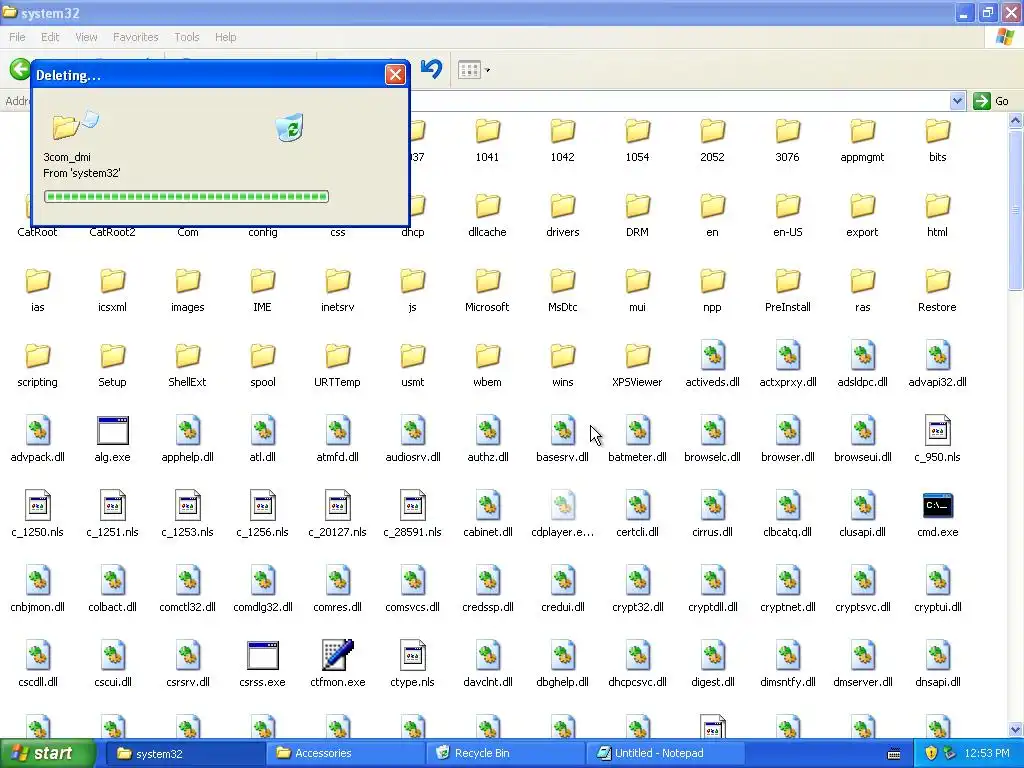The height and width of the screenshot is (768, 1024).
Task: Click the system32 taskbar button
Action: point(185,753)
